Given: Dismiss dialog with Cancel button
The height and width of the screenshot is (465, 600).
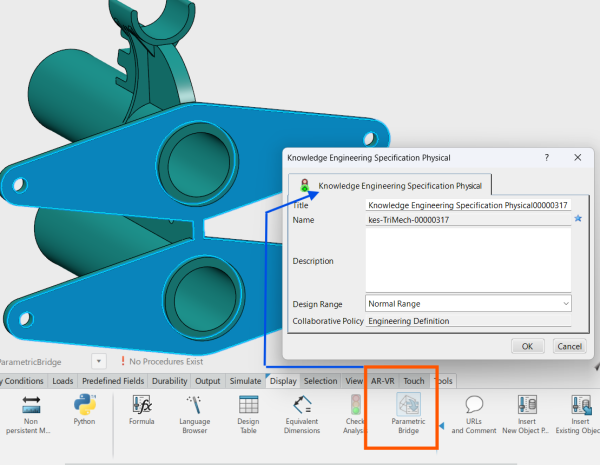Looking at the screenshot, I should 569,346.
